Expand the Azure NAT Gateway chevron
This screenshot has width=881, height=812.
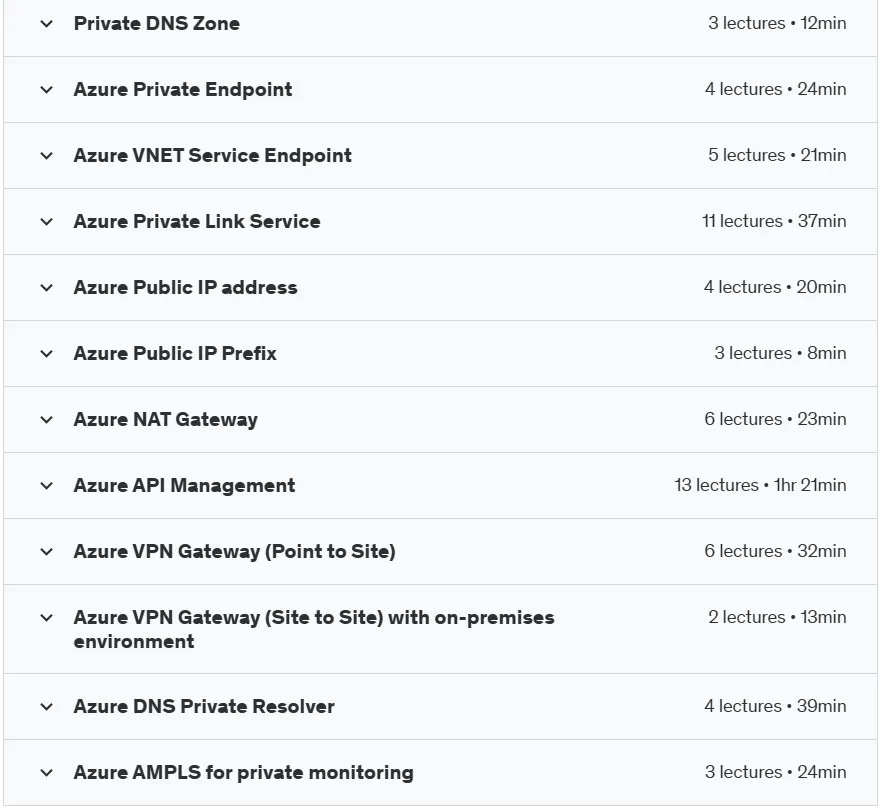click(x=47, y=420)
